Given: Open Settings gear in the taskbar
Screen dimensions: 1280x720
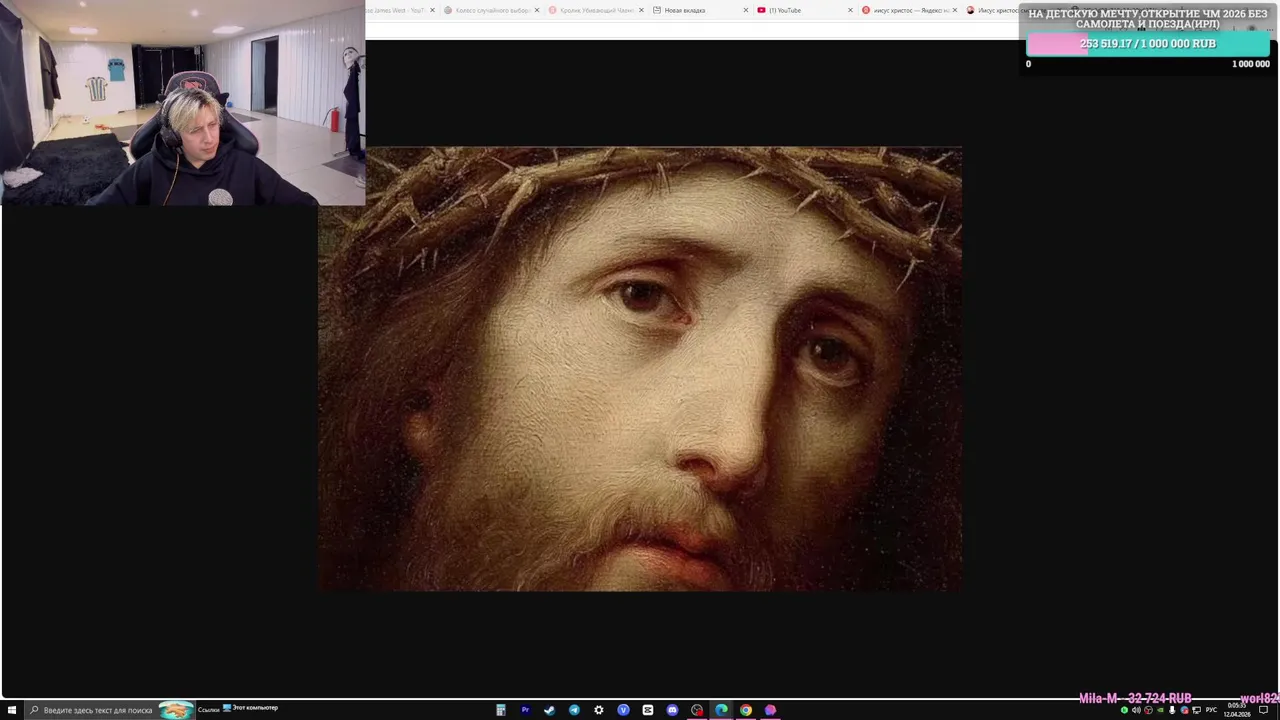Looking at the screenshot, I should [599, 710].
